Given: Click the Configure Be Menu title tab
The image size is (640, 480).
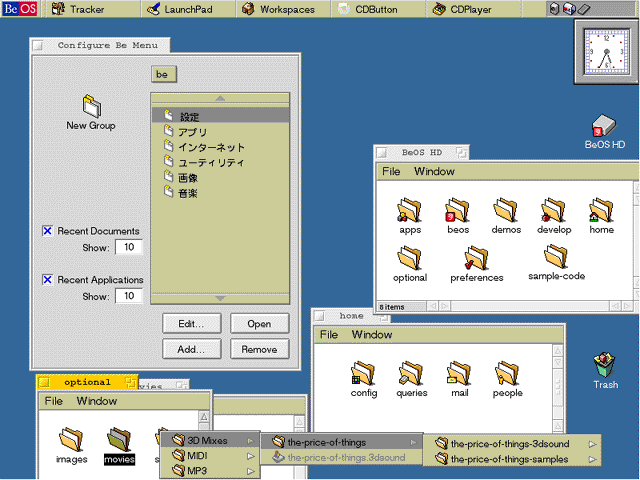Looking at the screenshot, I should tap(100, 45).
